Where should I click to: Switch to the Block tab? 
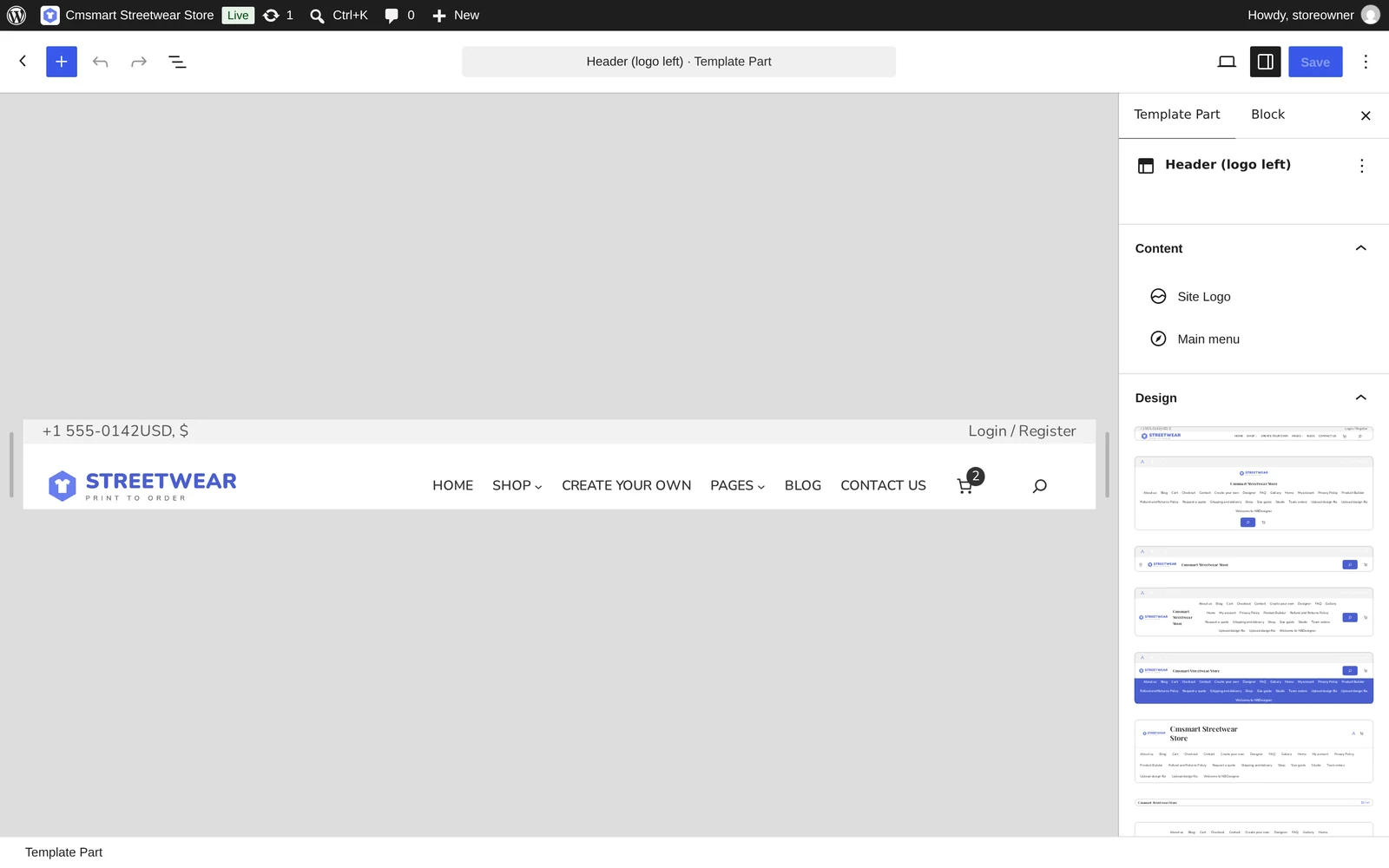point(1267,115)
